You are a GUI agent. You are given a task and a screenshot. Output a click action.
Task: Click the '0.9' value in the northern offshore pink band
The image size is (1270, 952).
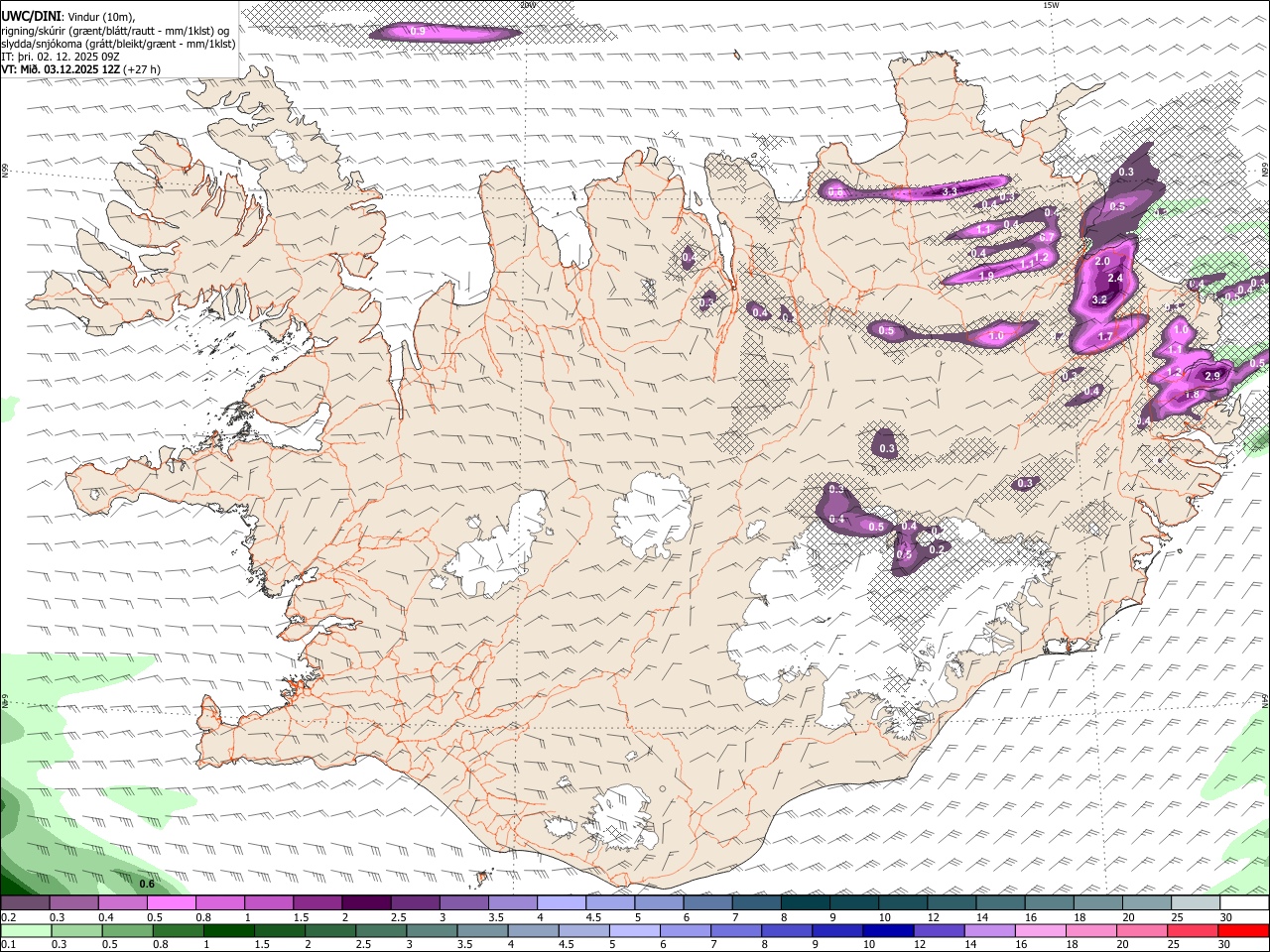[x=418, y=32]
